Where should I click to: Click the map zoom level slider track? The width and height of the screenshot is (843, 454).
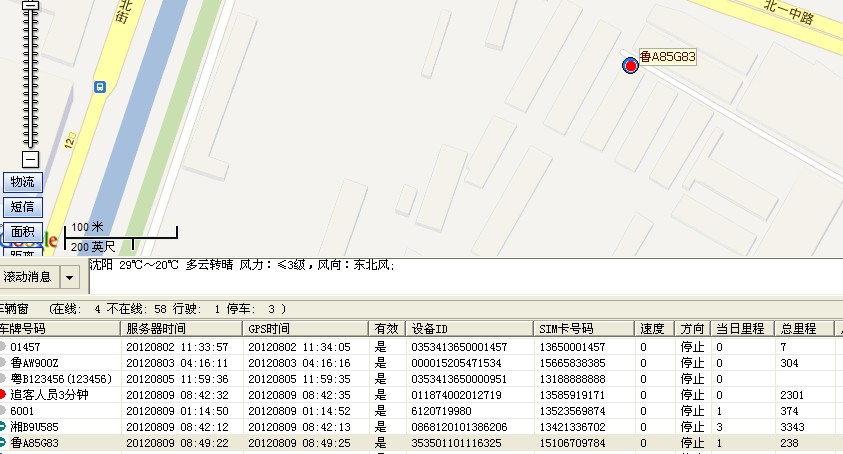coord(30,80)
